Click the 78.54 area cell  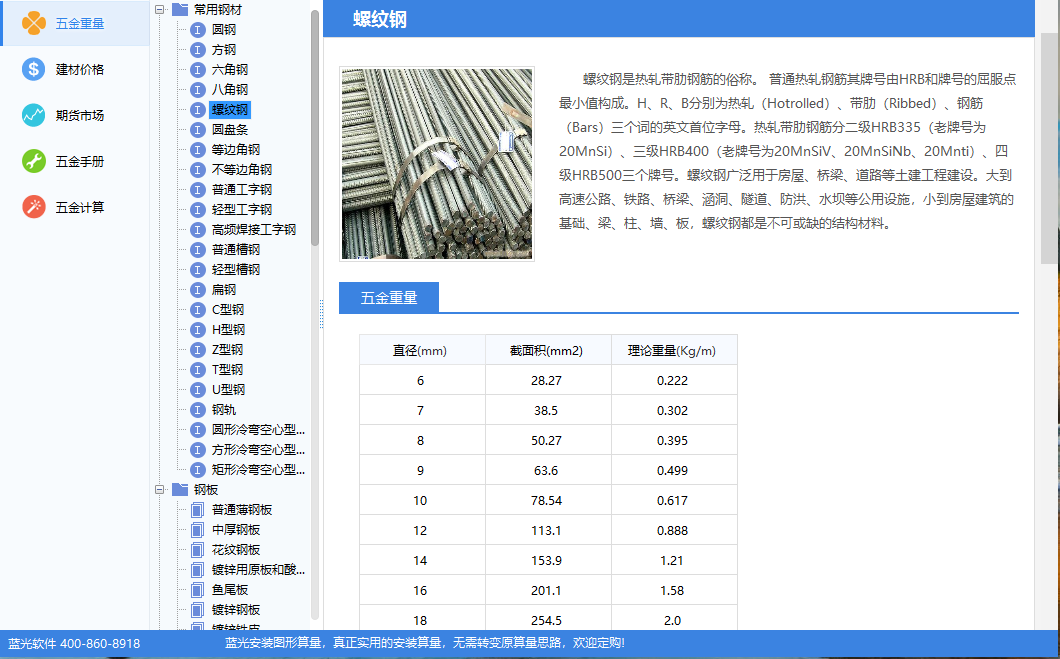(546, 501)
